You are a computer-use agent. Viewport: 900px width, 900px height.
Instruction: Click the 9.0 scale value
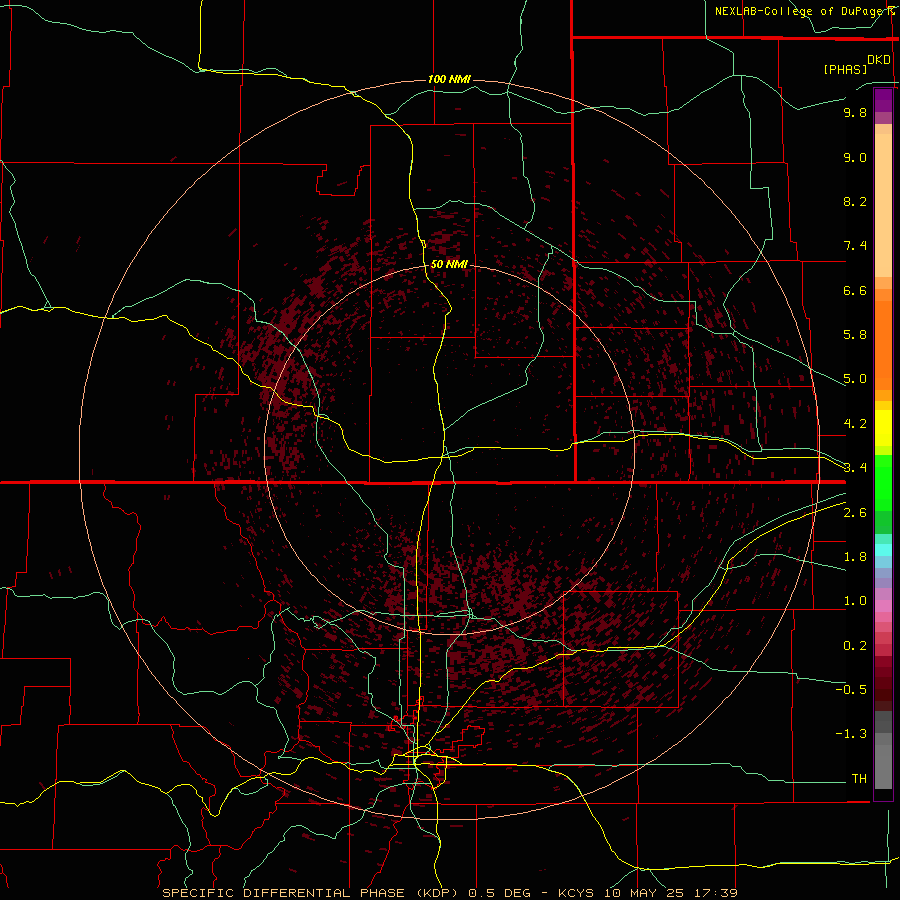[855, 157]
